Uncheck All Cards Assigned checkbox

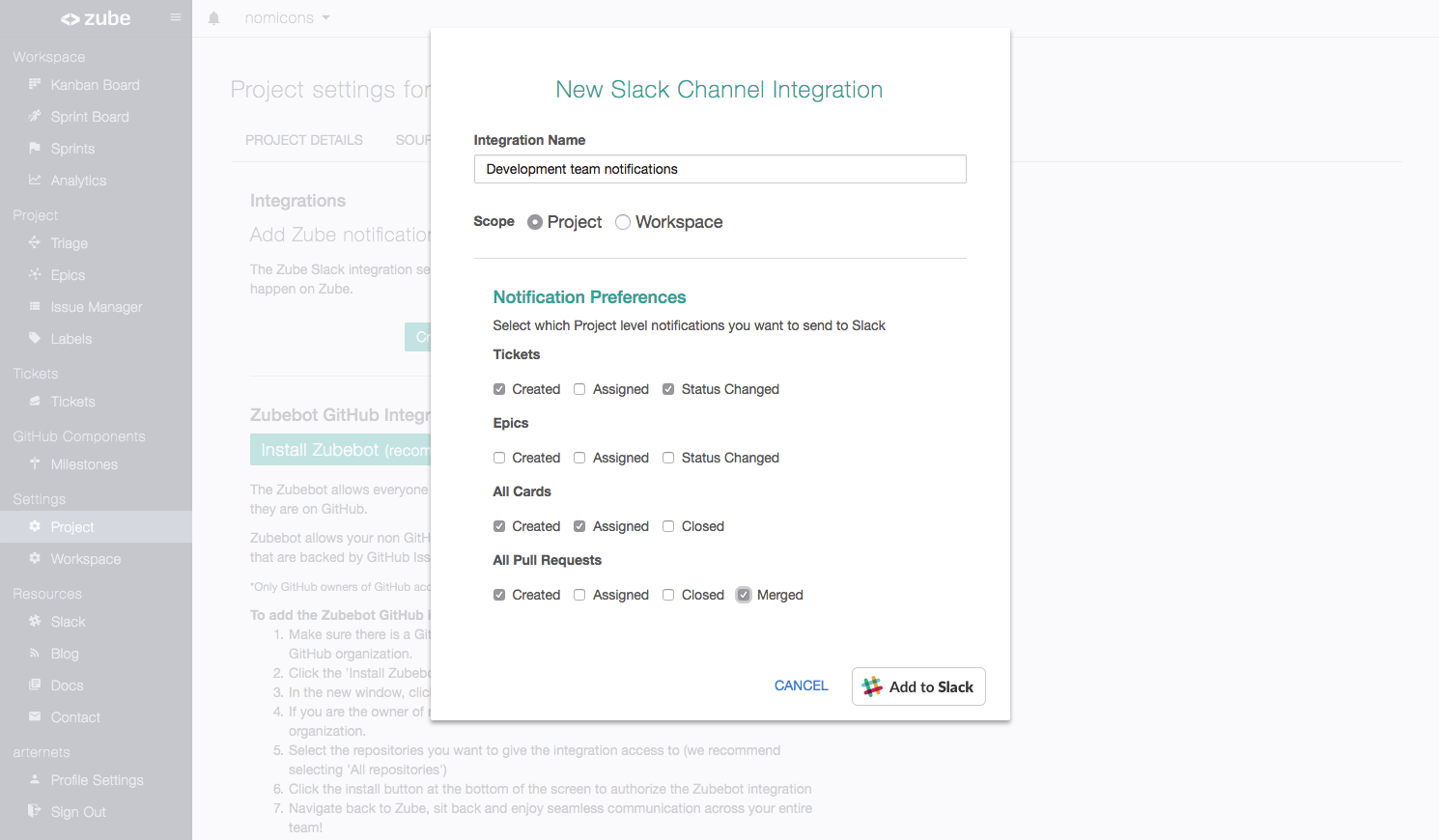[579, 526]
